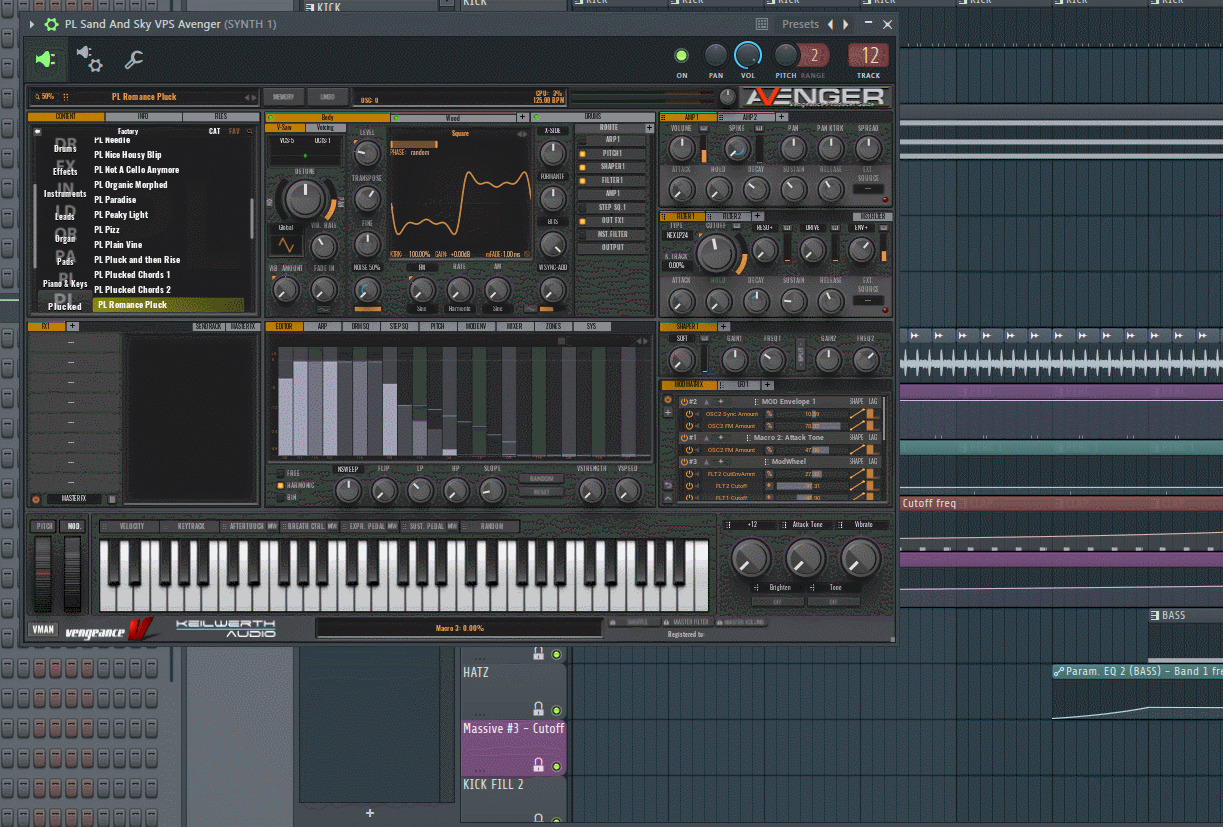1223x827 pixels.
Task: Open the preset browser grid icon
Action: point(762,24)
